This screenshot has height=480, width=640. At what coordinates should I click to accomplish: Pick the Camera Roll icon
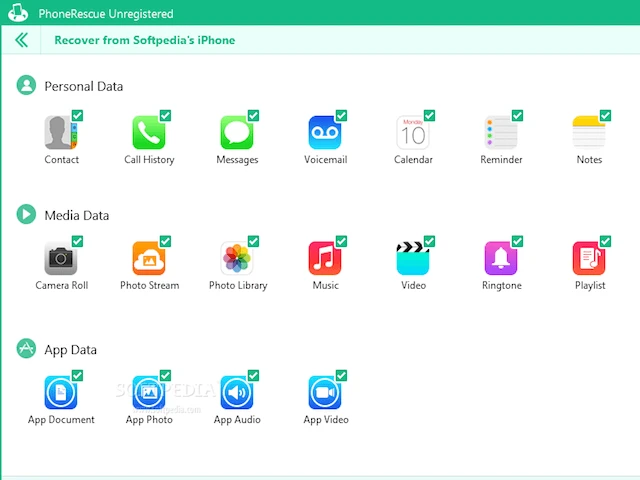click(60, 258)
